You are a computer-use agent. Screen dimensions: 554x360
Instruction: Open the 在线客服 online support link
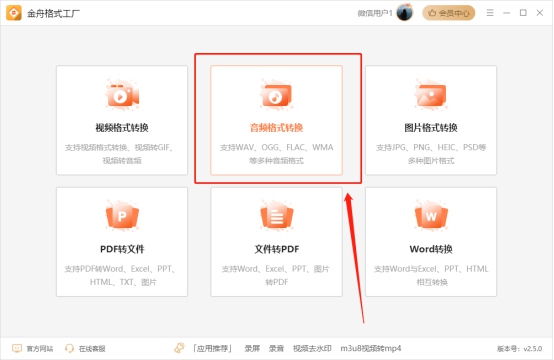pos(92,349)
